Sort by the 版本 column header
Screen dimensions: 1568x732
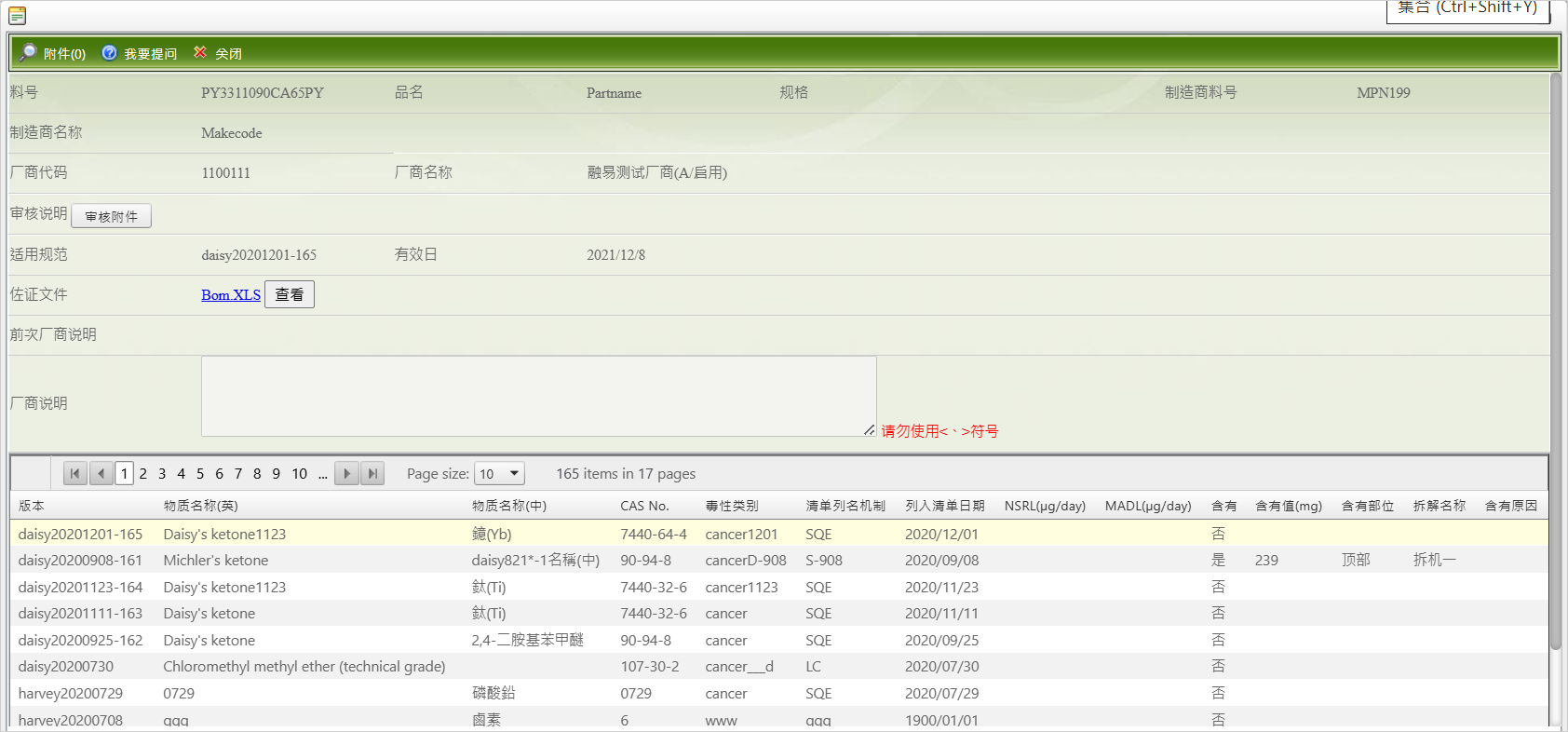coord(32,506)
